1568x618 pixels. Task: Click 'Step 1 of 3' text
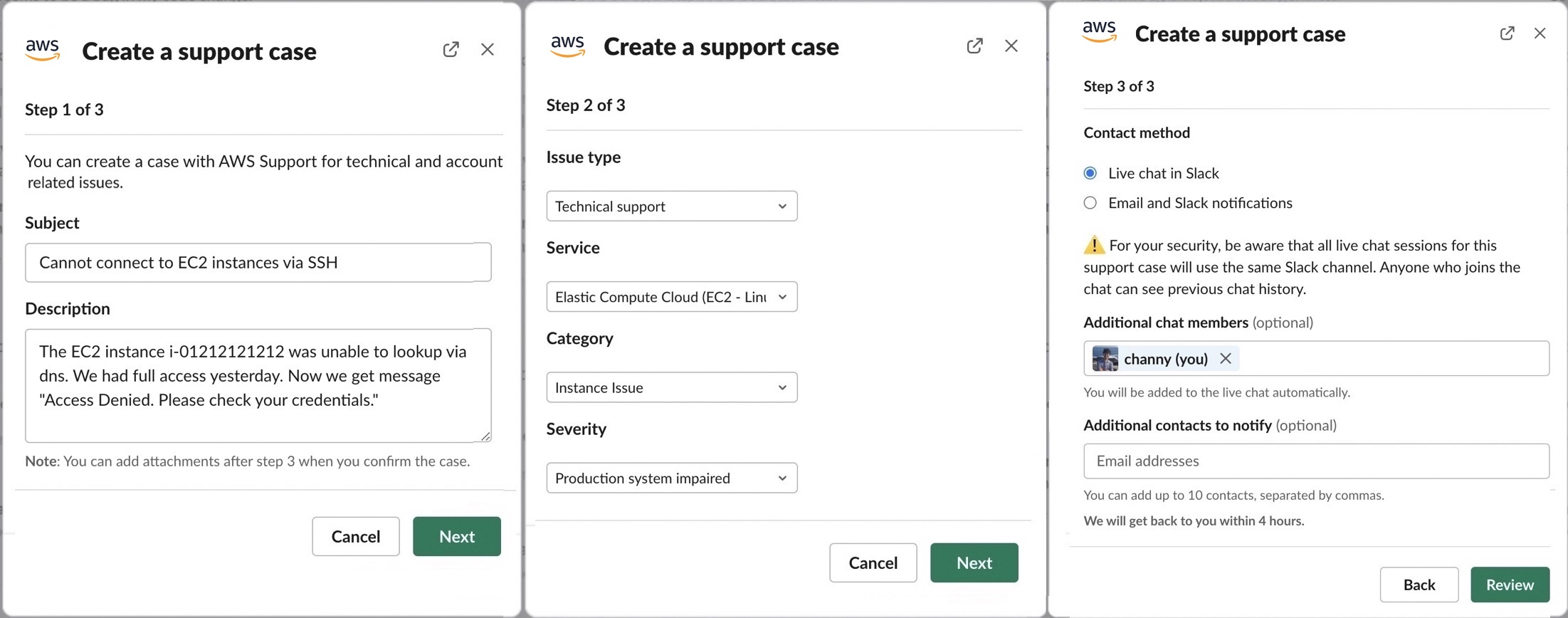[x=64, y=110]
